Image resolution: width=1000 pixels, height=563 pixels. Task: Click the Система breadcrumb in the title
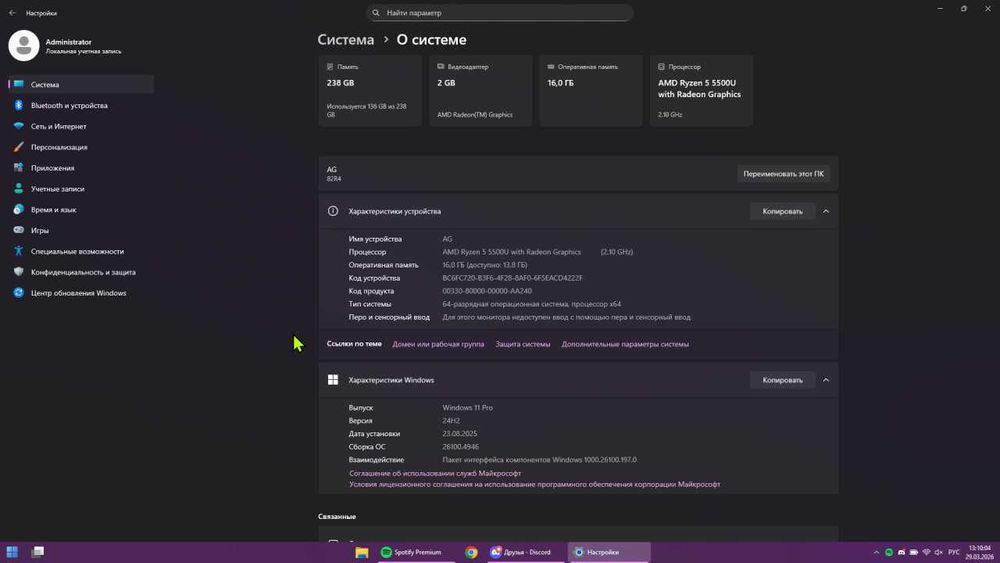click(346, 40)
